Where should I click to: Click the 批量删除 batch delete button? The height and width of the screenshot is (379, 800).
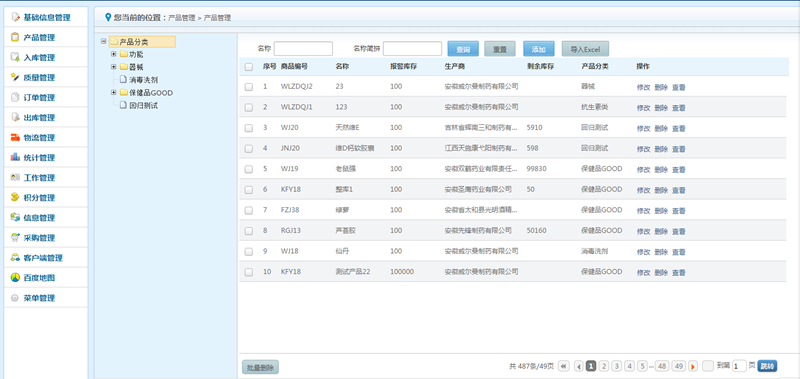(x=260, y=367)
